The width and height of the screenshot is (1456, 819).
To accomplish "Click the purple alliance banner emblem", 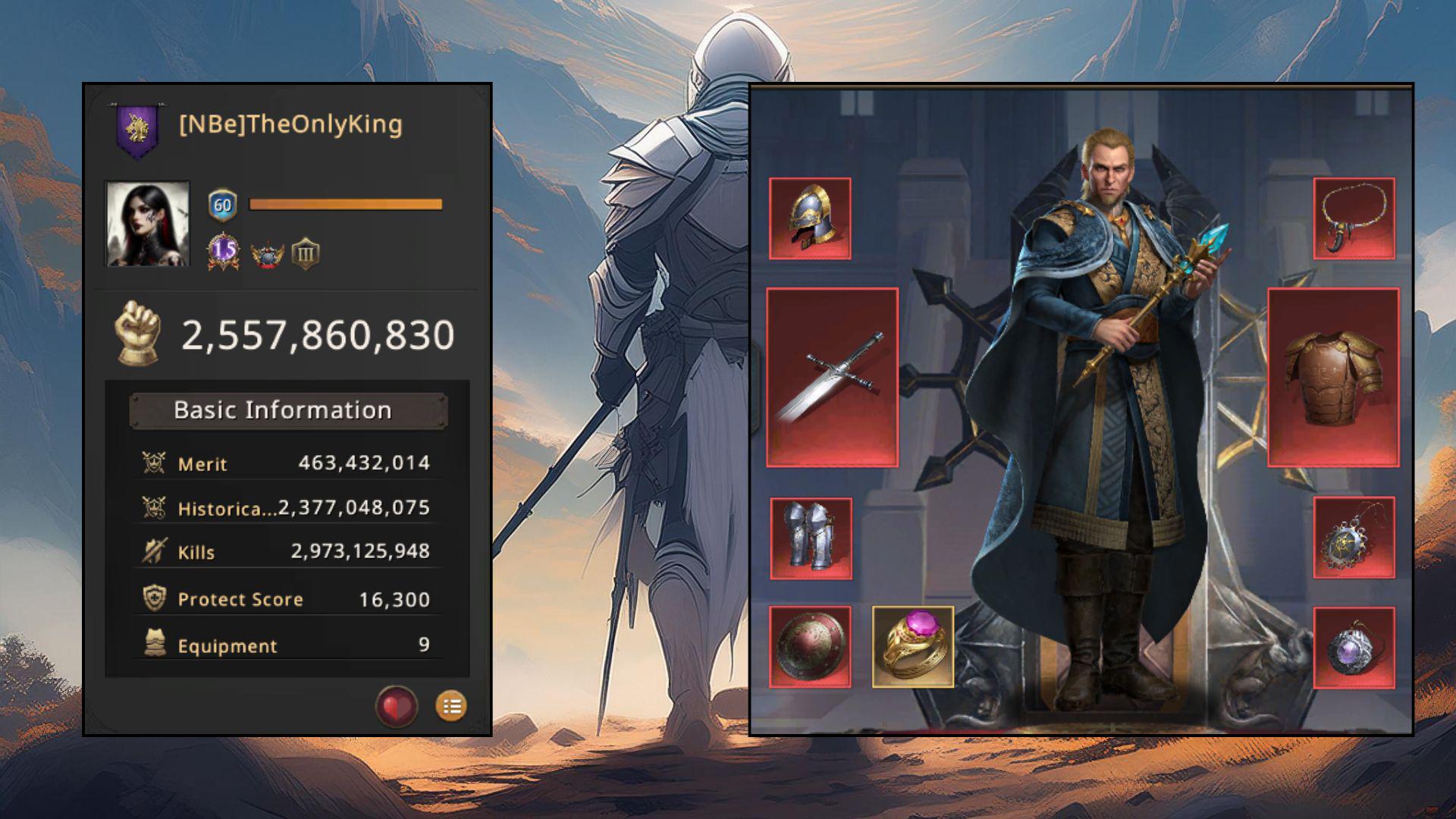I will (137, 131).
